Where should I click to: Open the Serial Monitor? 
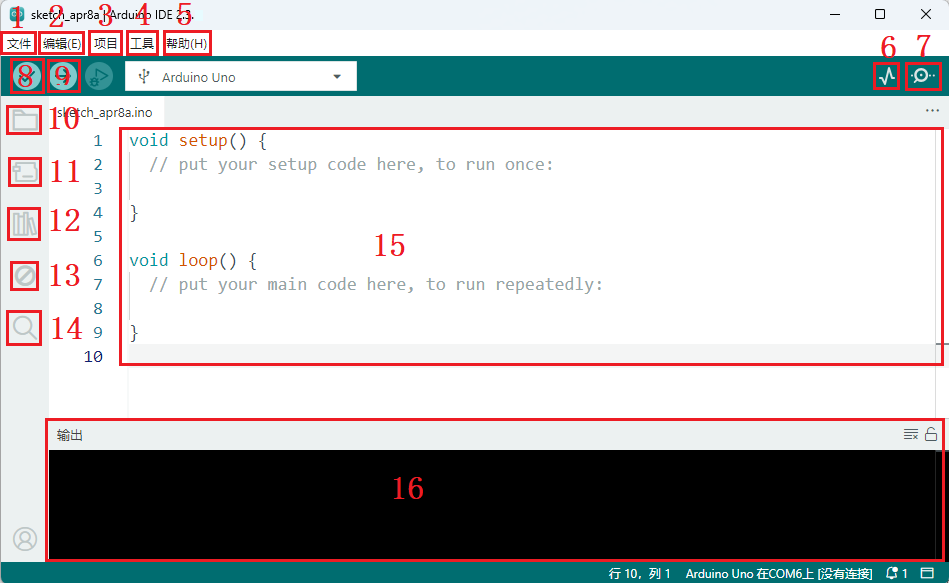923,76
